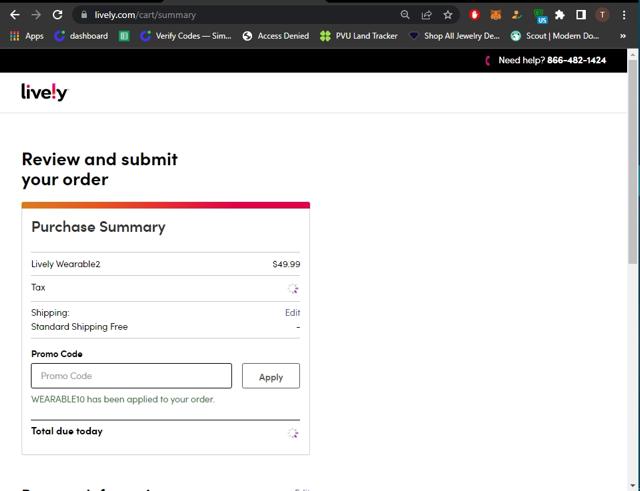The image size is (640, 491).
Task: Open the Chrome three-dot menu
Action: tap(624, 15)
